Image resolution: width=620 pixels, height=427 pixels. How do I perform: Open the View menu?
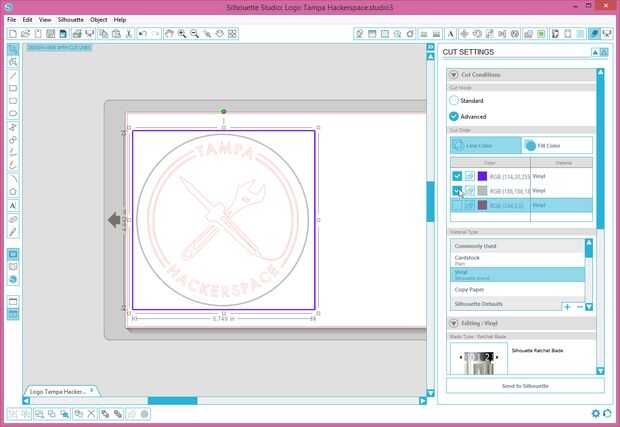45,19
